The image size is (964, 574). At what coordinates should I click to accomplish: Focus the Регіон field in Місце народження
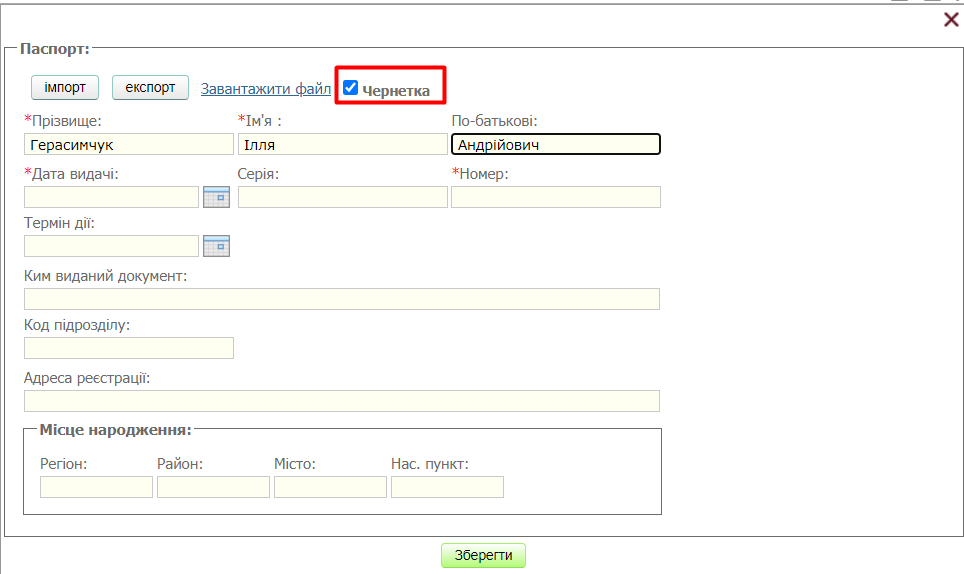(96, 487)
